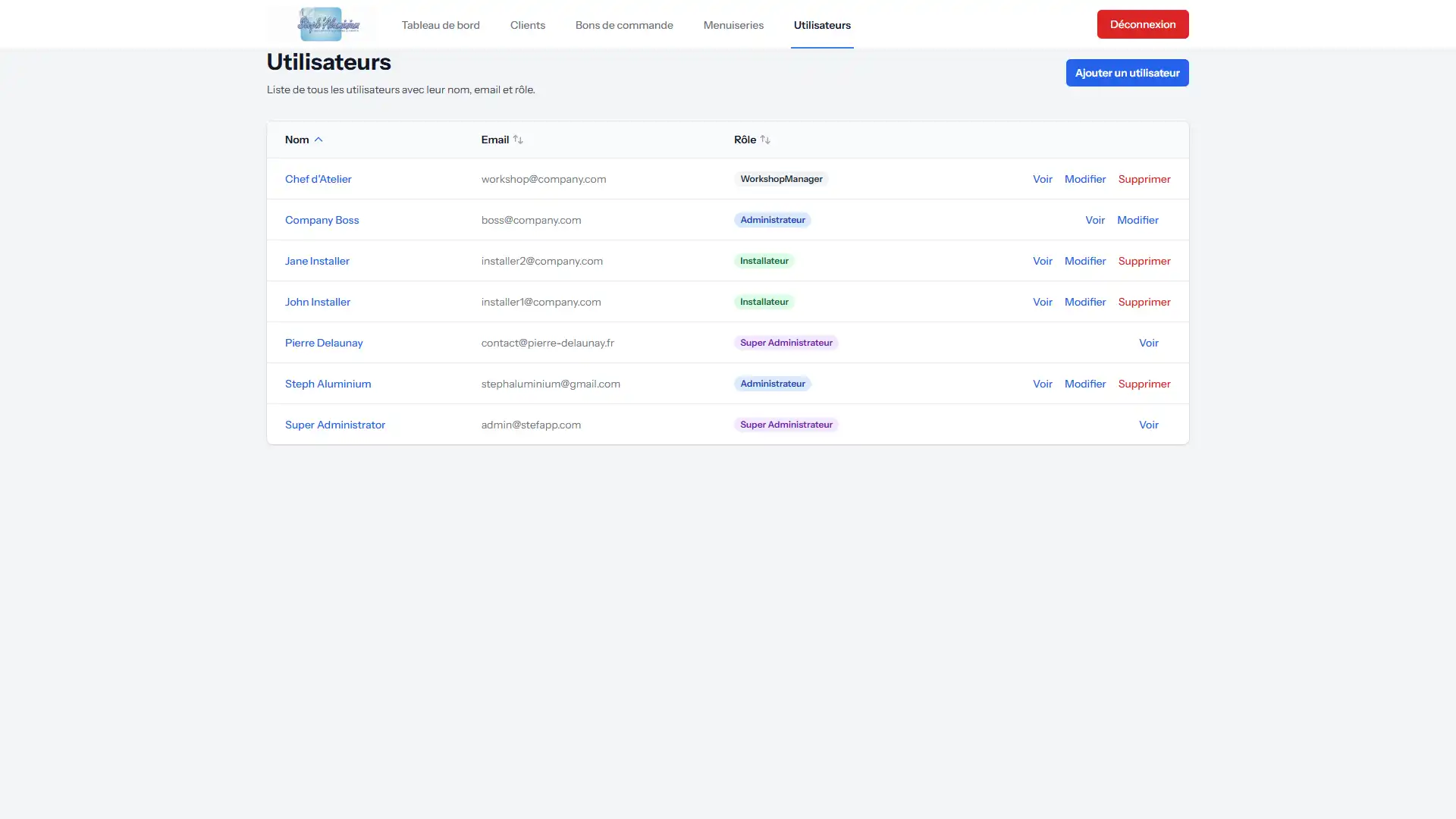Click the Utilisateurs active tab
This screenshot has width=1456, height=819.
[822, 25]
